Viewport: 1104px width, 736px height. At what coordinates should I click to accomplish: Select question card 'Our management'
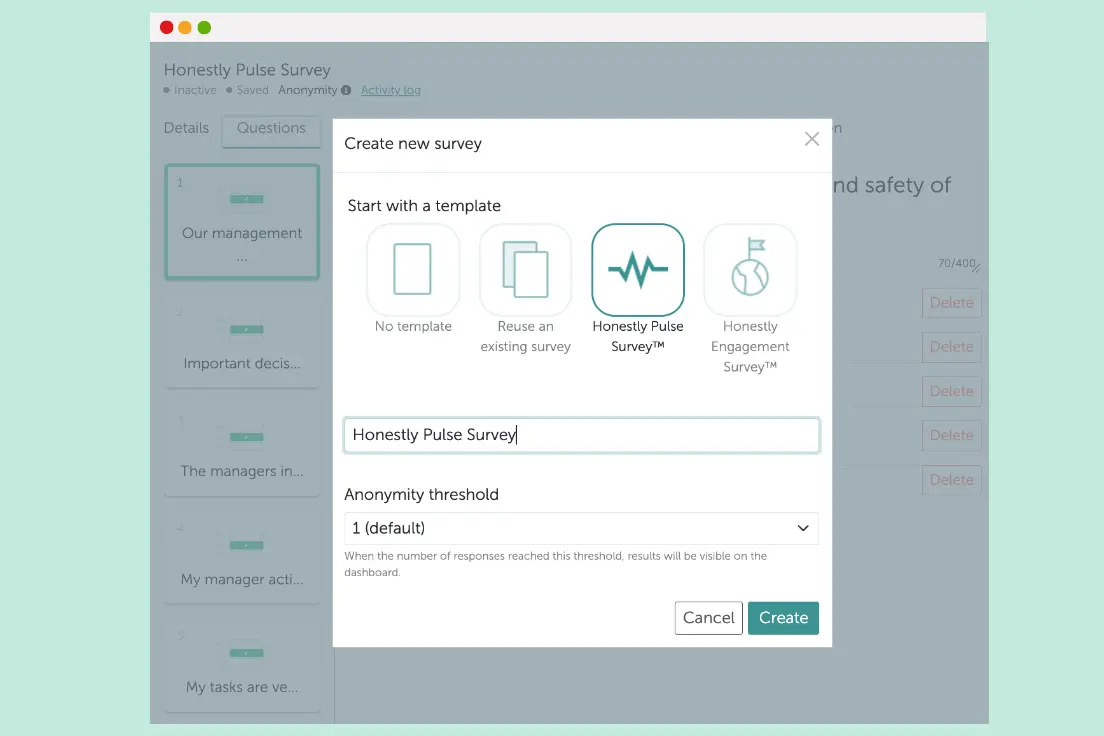click(242, 222)
